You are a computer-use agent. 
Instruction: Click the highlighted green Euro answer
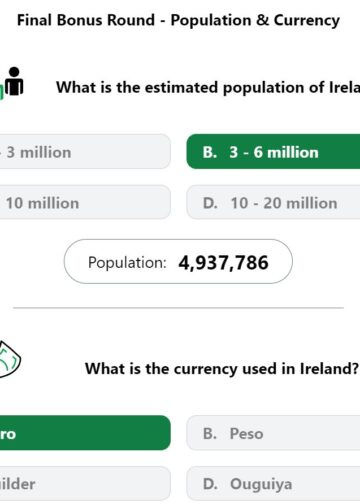(85, 433)
